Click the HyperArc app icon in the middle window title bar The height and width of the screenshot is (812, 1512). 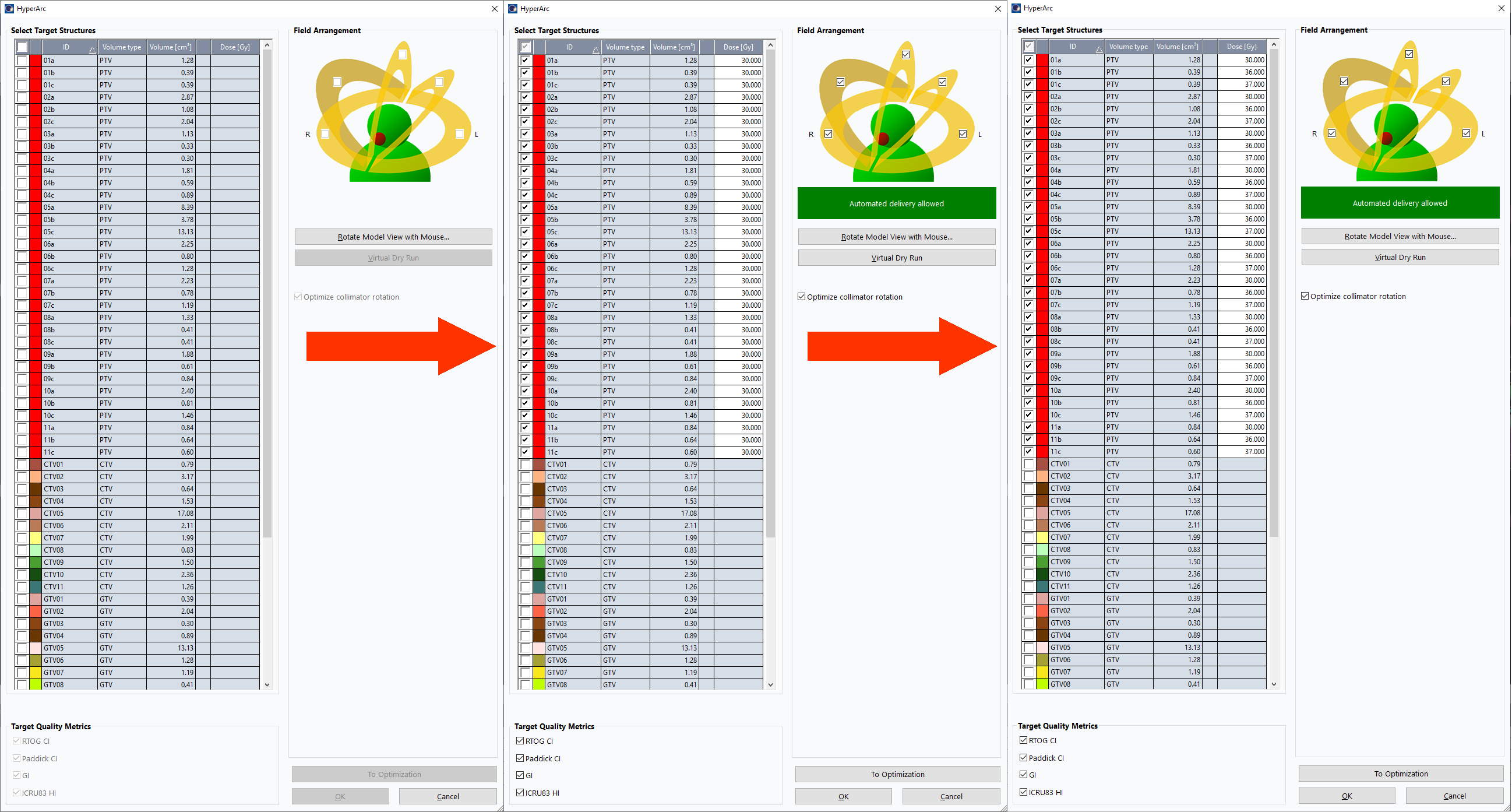point(512,8)
